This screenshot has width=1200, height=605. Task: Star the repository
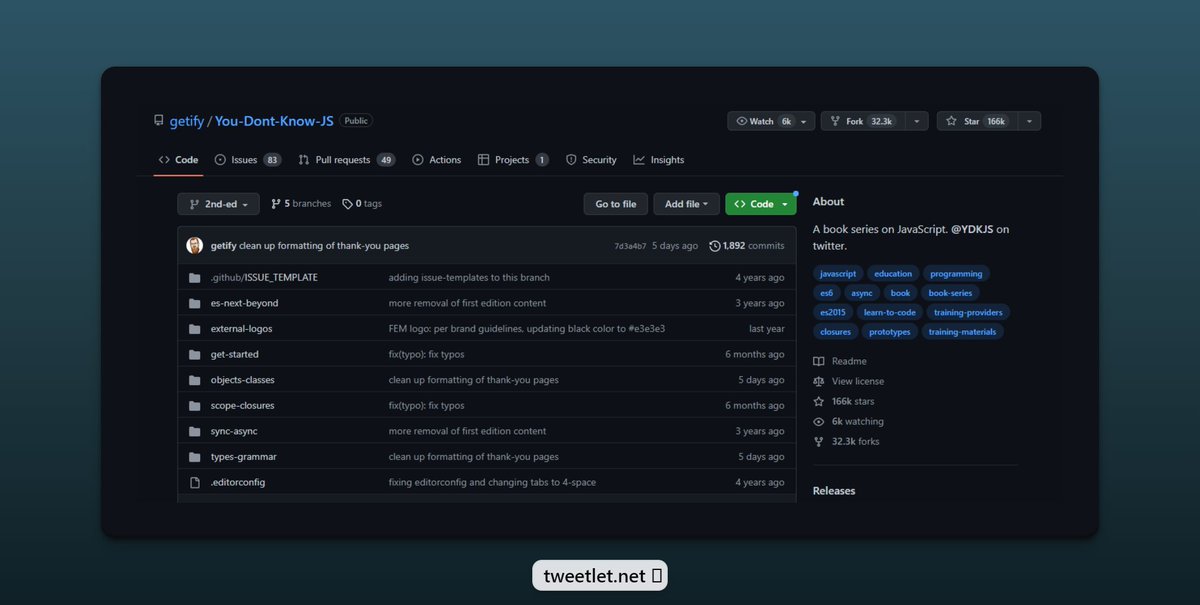[x=972, y=120]
